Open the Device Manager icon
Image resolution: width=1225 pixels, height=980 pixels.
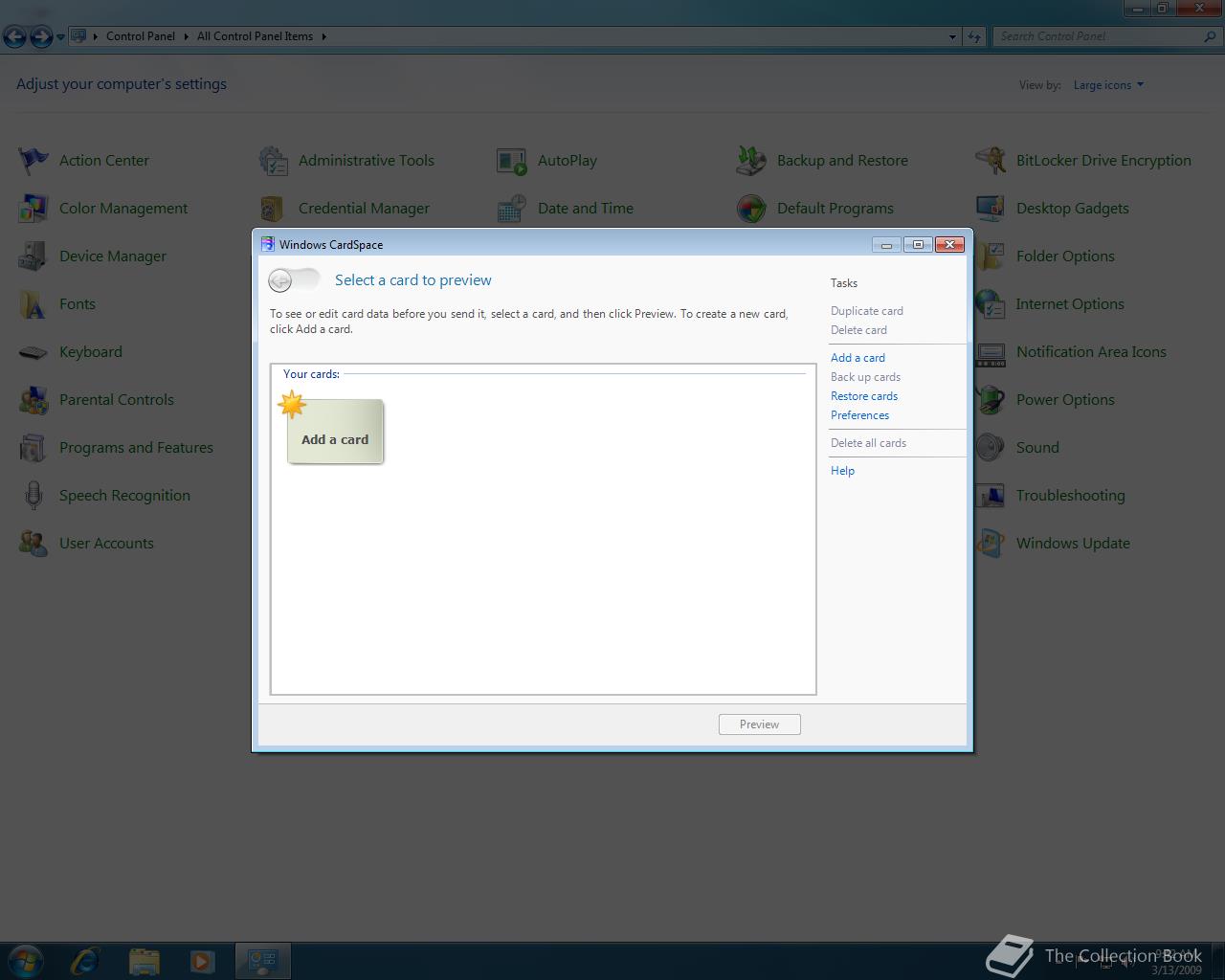[x=33, y=256]
